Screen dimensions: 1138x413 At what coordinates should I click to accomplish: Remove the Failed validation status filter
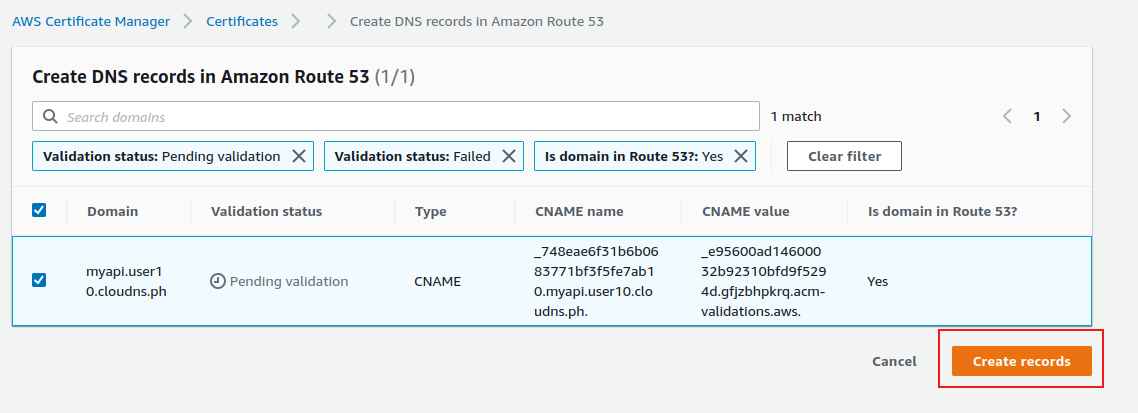[x=509, y=156]
